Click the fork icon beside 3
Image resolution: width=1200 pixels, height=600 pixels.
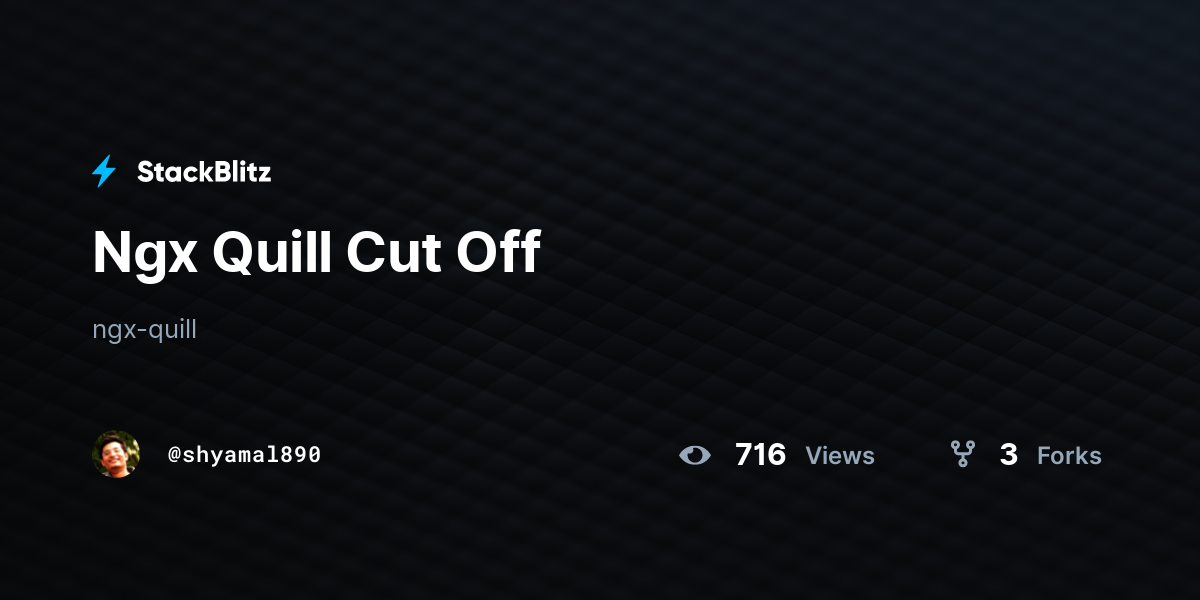click(x=963, y=455)
